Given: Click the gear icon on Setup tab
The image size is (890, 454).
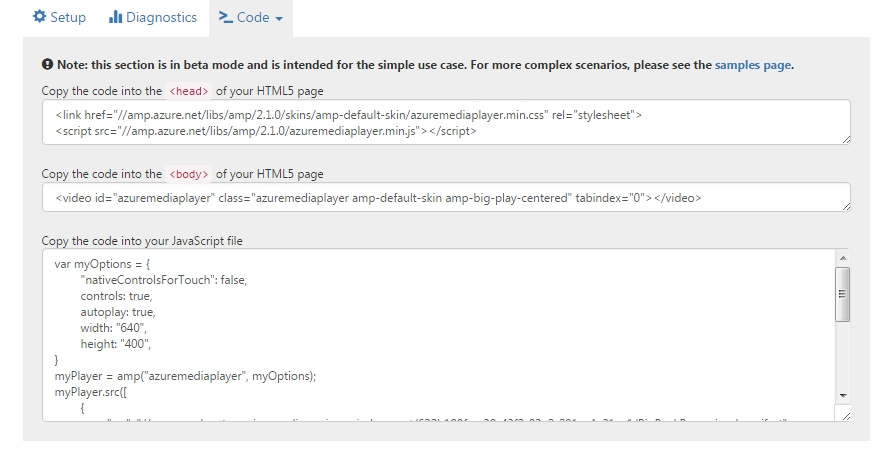Looking at the screenshot, I should click(x=40, y=17).
